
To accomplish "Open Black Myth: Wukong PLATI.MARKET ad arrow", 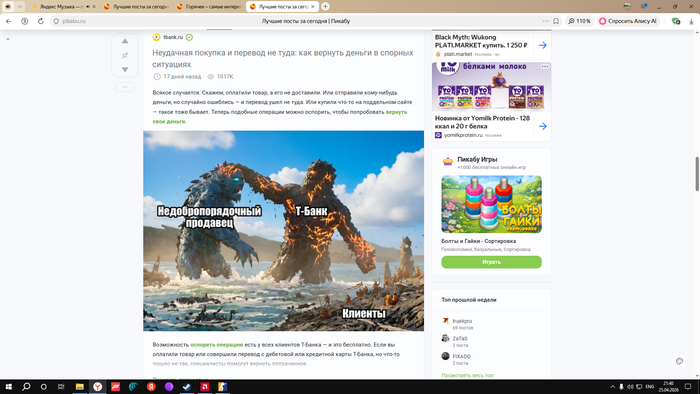I will [x=542, y=45].
